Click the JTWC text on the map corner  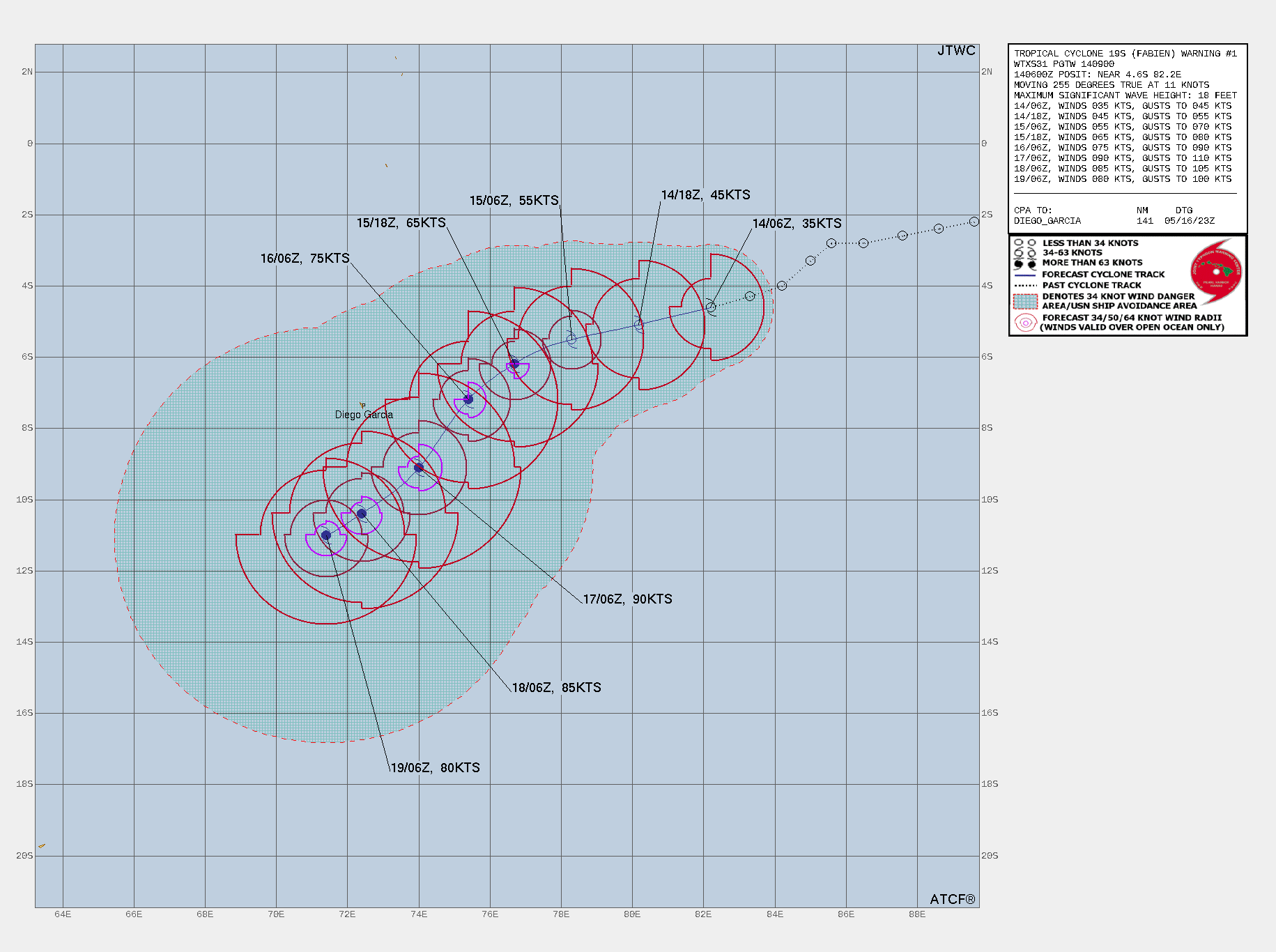coord(956,51)
